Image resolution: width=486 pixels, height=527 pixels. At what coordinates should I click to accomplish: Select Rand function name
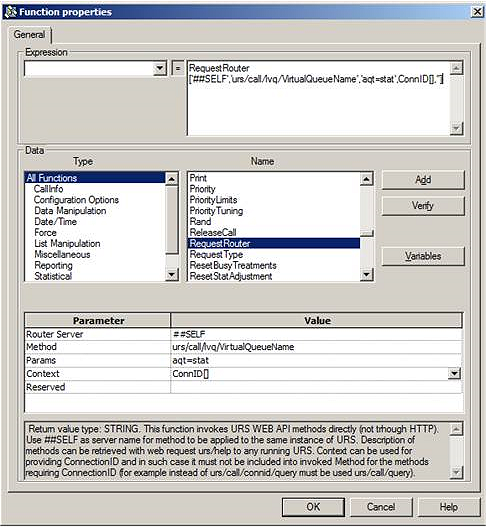[200, 222]
